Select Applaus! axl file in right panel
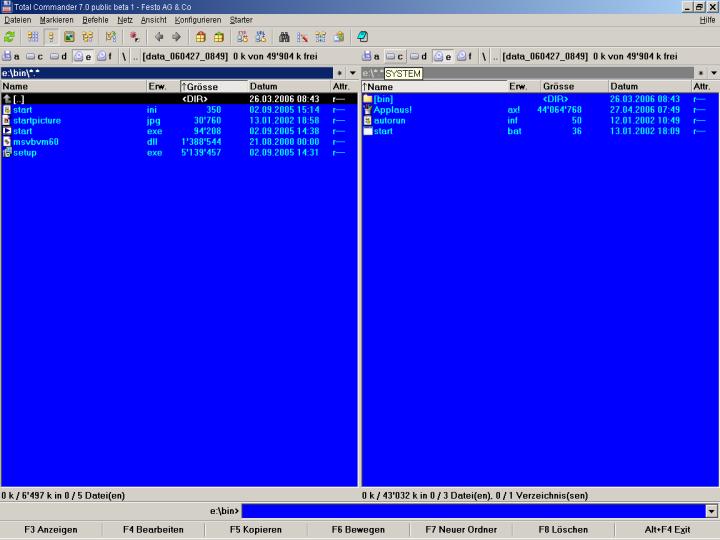The image size is (720, 540). pos(540,110)
